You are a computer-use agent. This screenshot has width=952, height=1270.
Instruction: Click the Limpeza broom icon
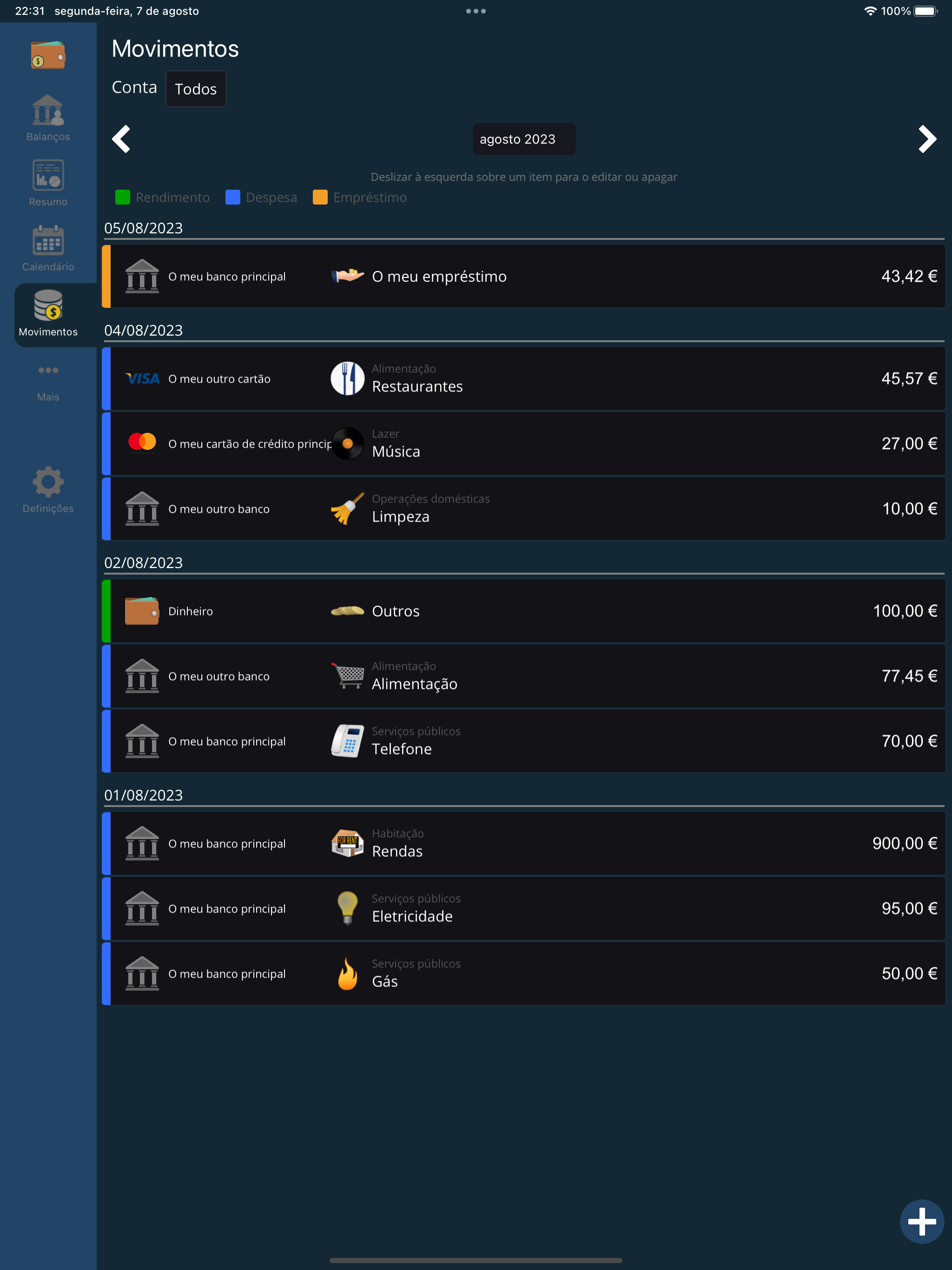click(347, 509)
